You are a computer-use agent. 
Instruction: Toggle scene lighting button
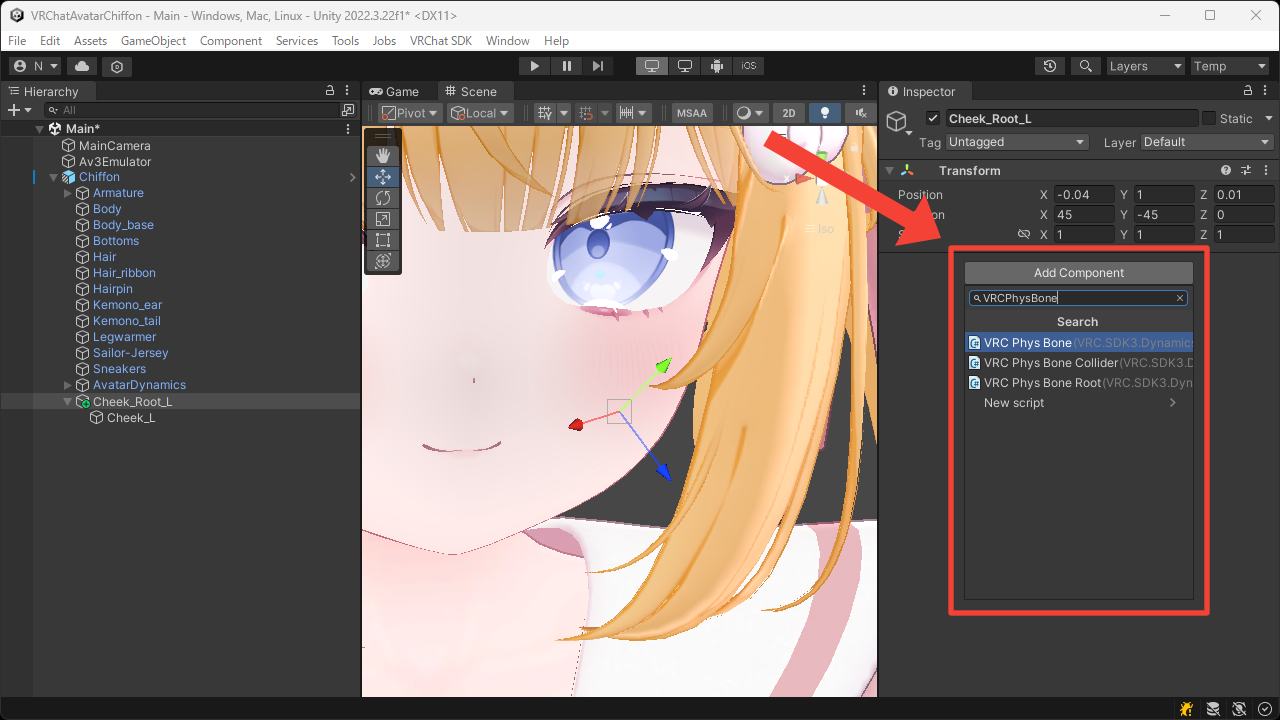point(824,112)
